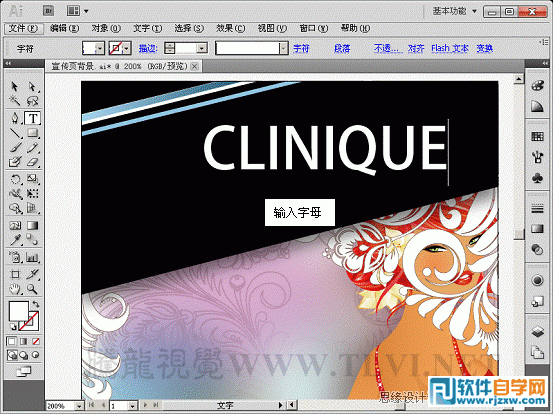Activate the Hand tool
The width and height of the screenshot is (553, 414).
tap(15, 289)
